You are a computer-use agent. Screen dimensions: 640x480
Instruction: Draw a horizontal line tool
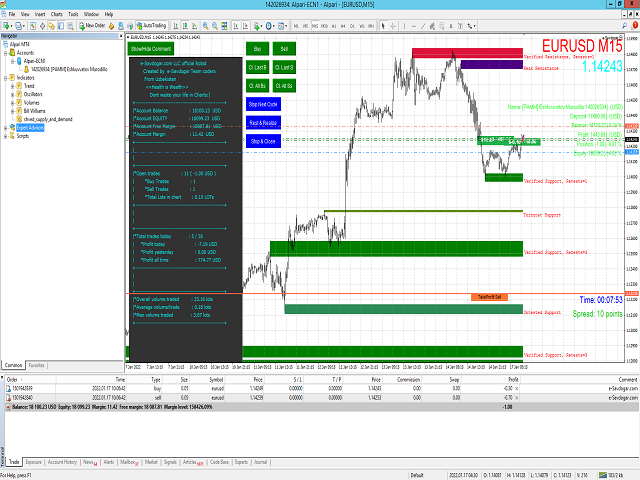[414, 26]
